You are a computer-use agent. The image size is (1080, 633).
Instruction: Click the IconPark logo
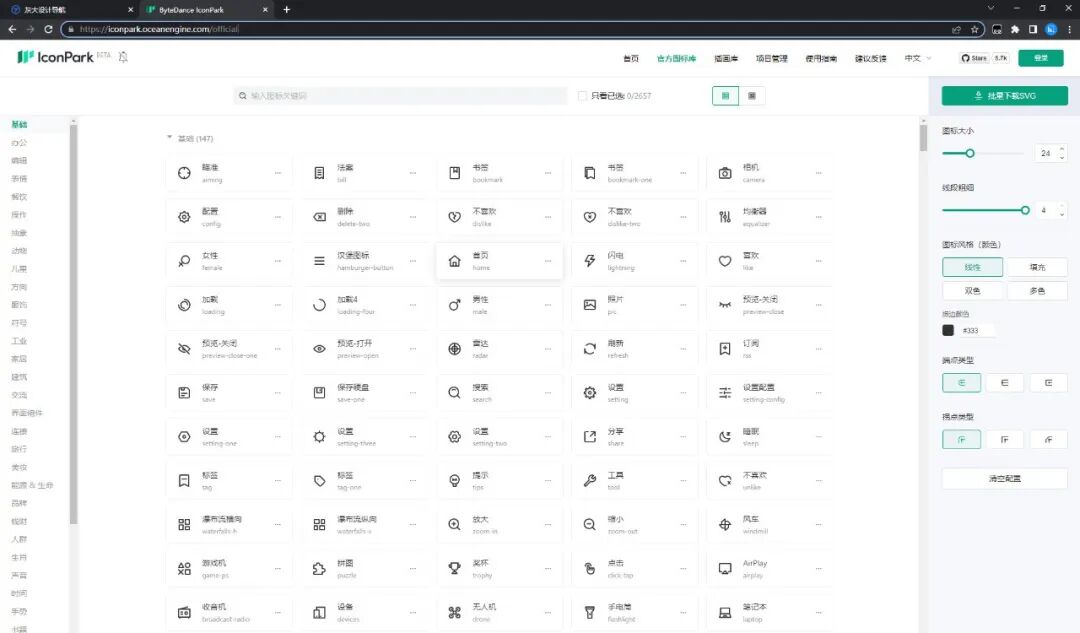(x=56, y=57)
